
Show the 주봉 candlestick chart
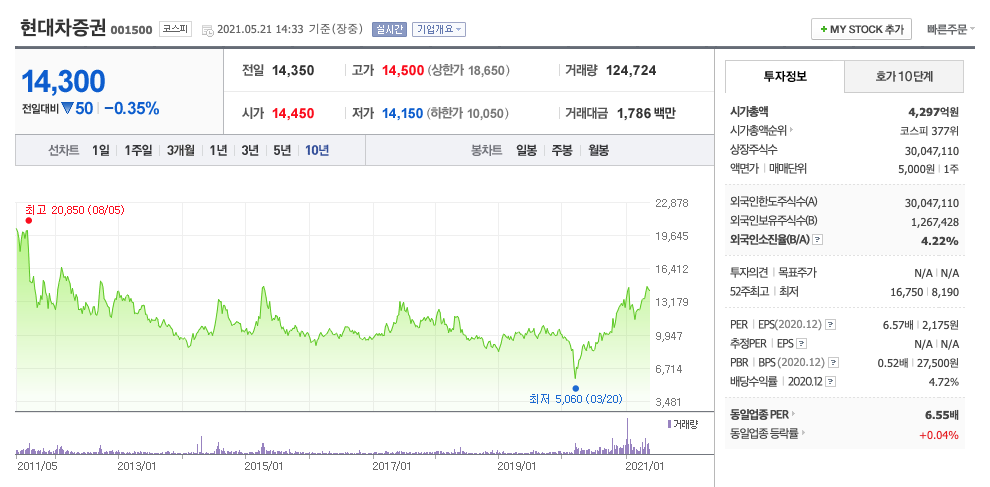pyautogui.click(x=562, y=150)
